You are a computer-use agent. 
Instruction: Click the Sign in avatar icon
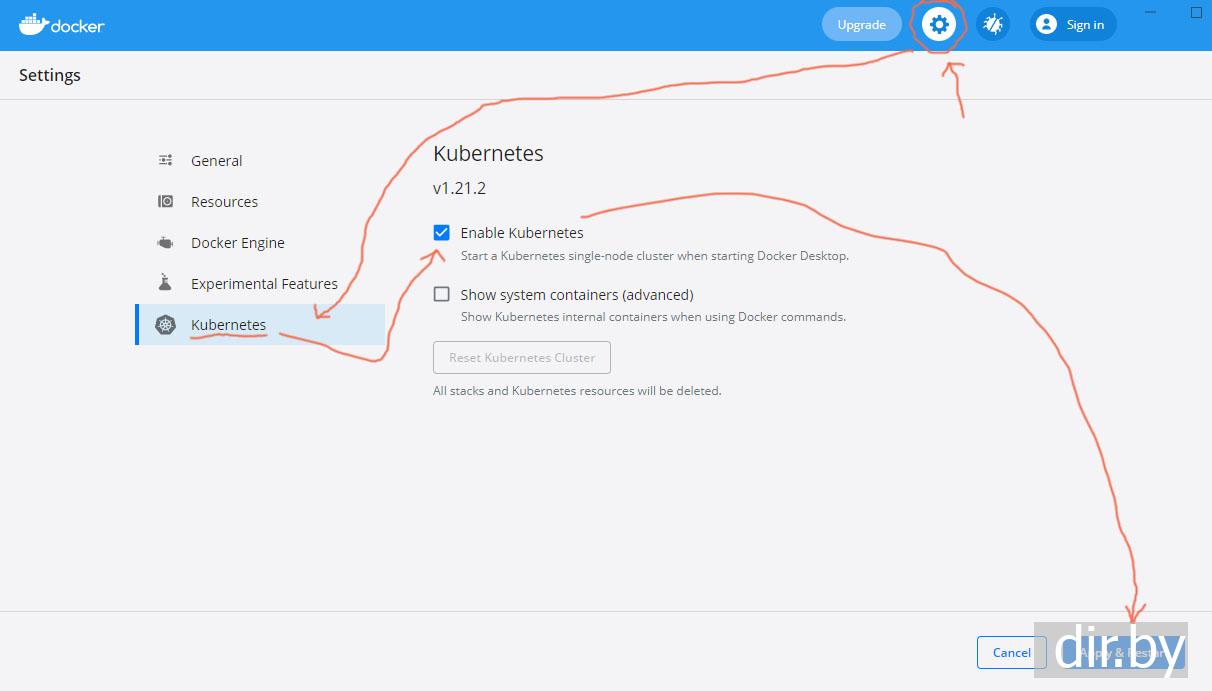pos(1046,25)
